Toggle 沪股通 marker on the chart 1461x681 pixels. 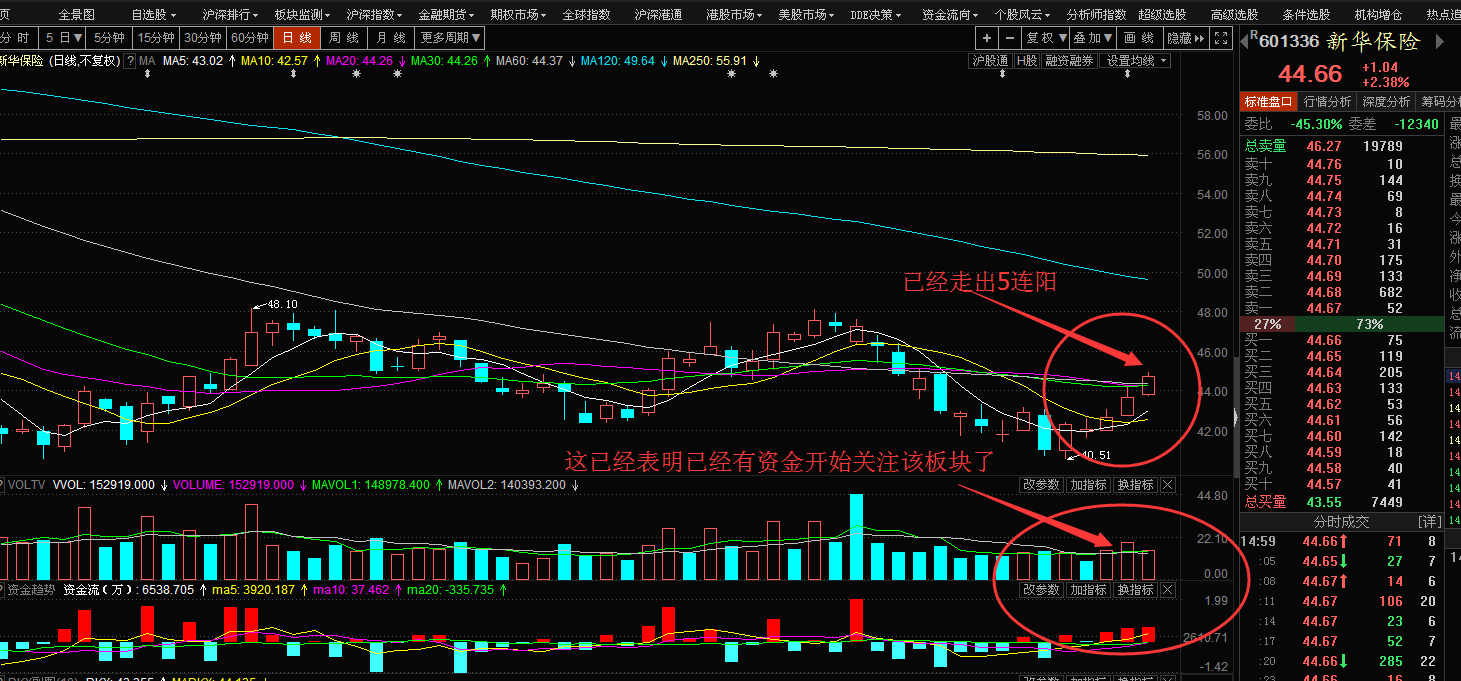pos(990,61)
